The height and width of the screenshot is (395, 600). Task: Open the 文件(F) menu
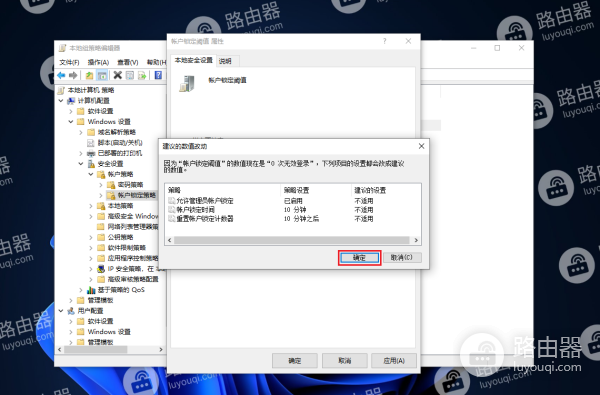69,62
